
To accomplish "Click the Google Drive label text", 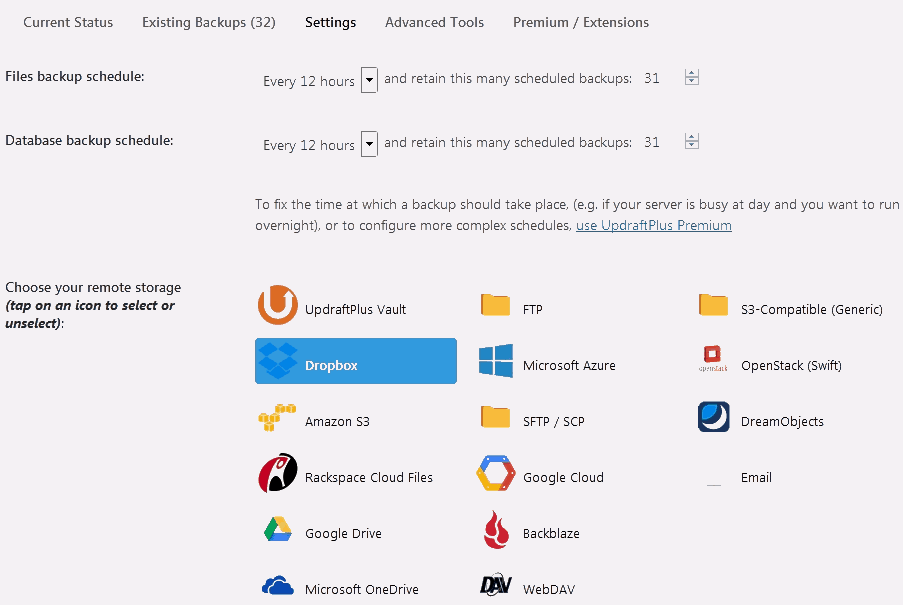I will coord(343,534).
